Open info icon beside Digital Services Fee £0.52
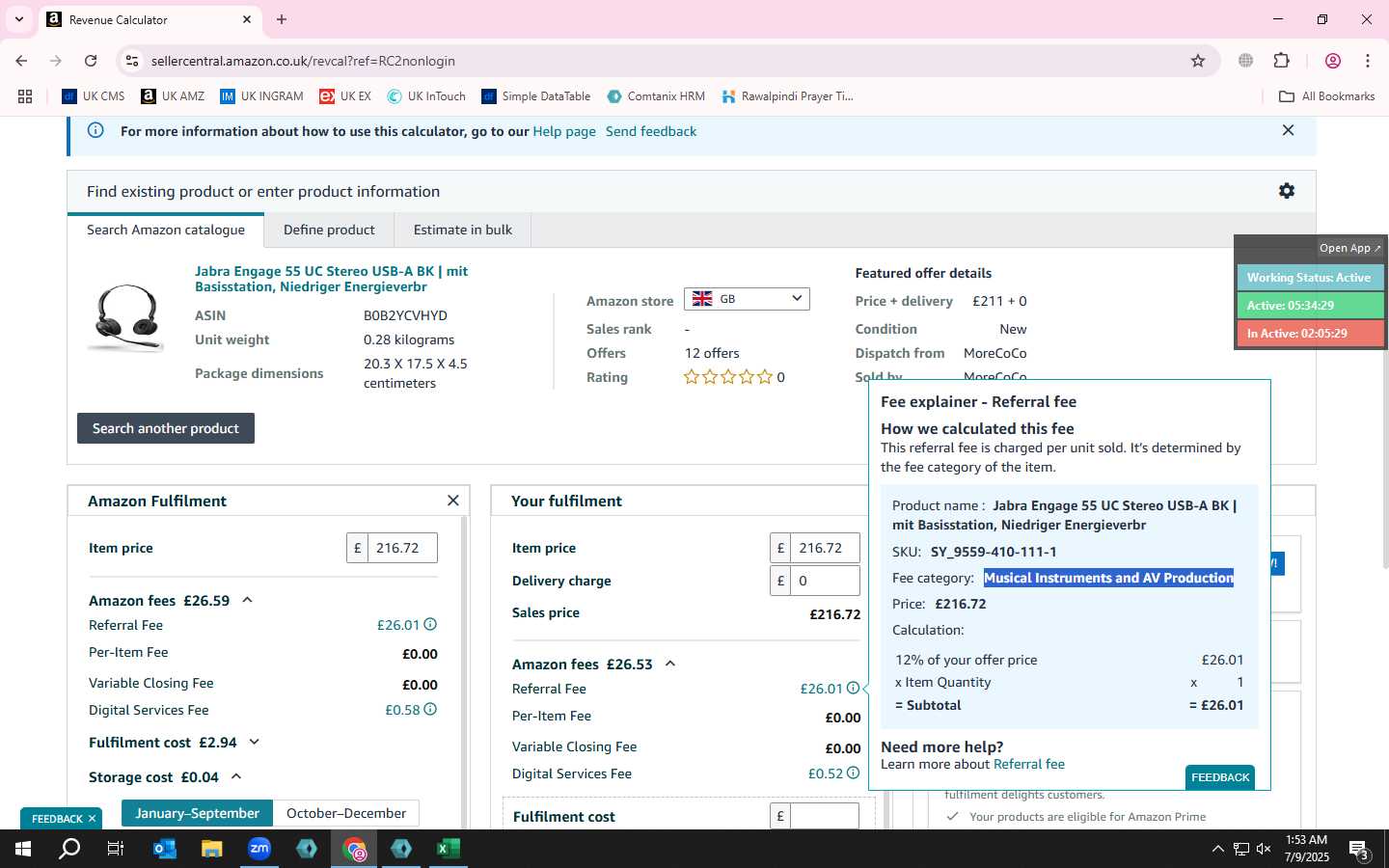 853,773
